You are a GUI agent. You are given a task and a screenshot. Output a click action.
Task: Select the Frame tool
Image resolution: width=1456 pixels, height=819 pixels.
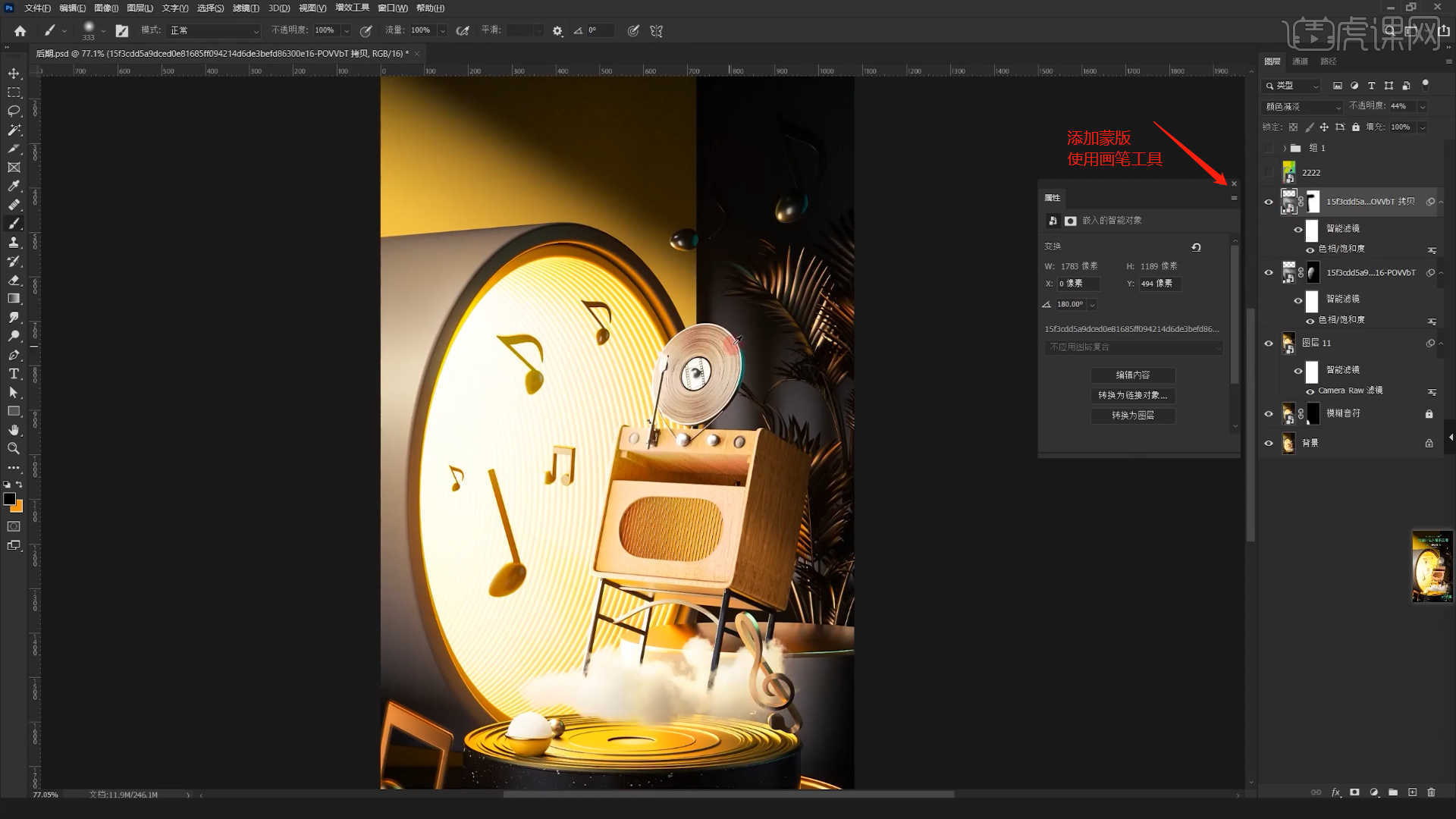click(14, 168)
